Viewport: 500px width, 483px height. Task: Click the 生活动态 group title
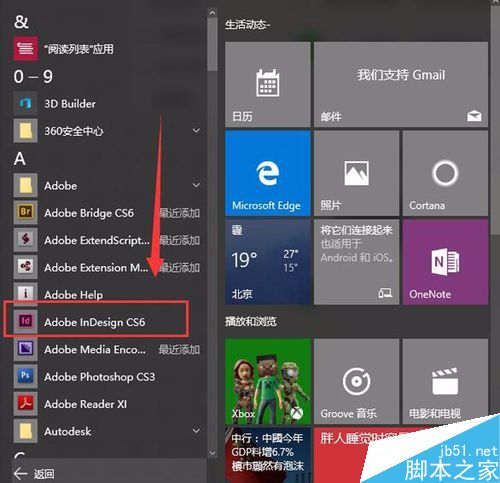pyautogui.click(x=247, y=25)
